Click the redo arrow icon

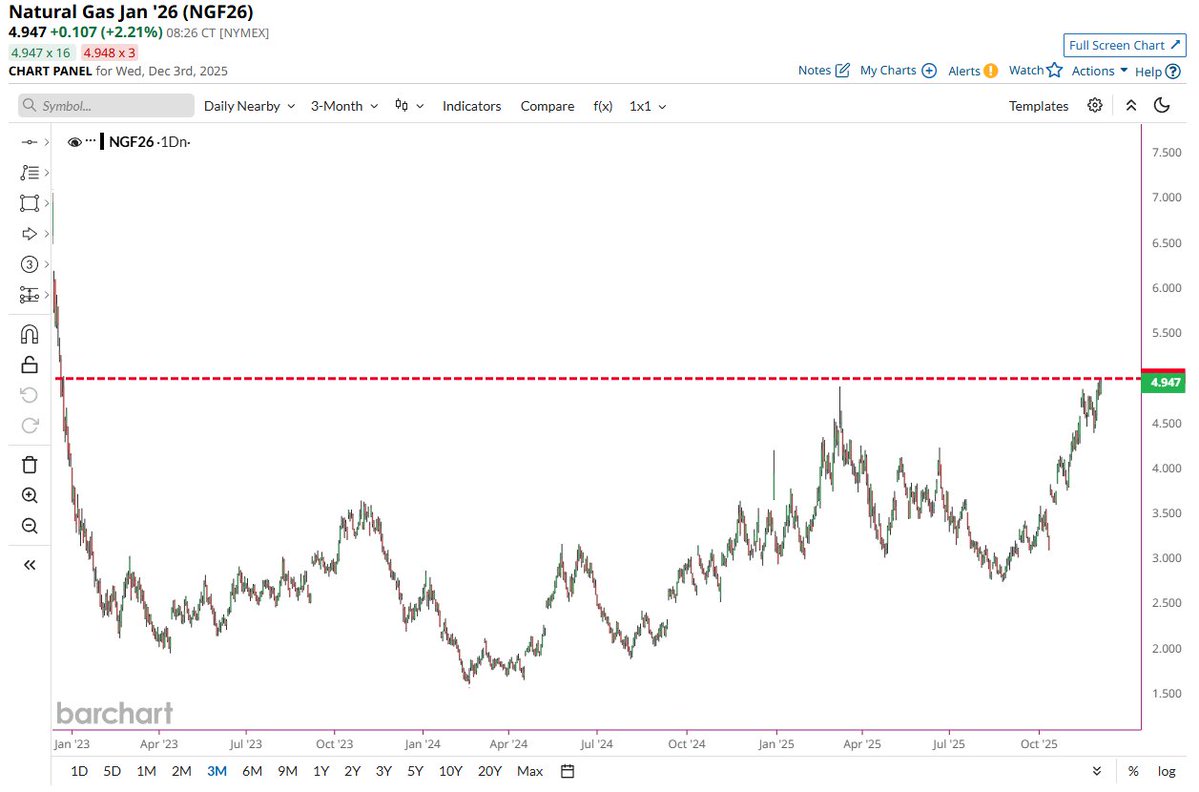[29, 426]
